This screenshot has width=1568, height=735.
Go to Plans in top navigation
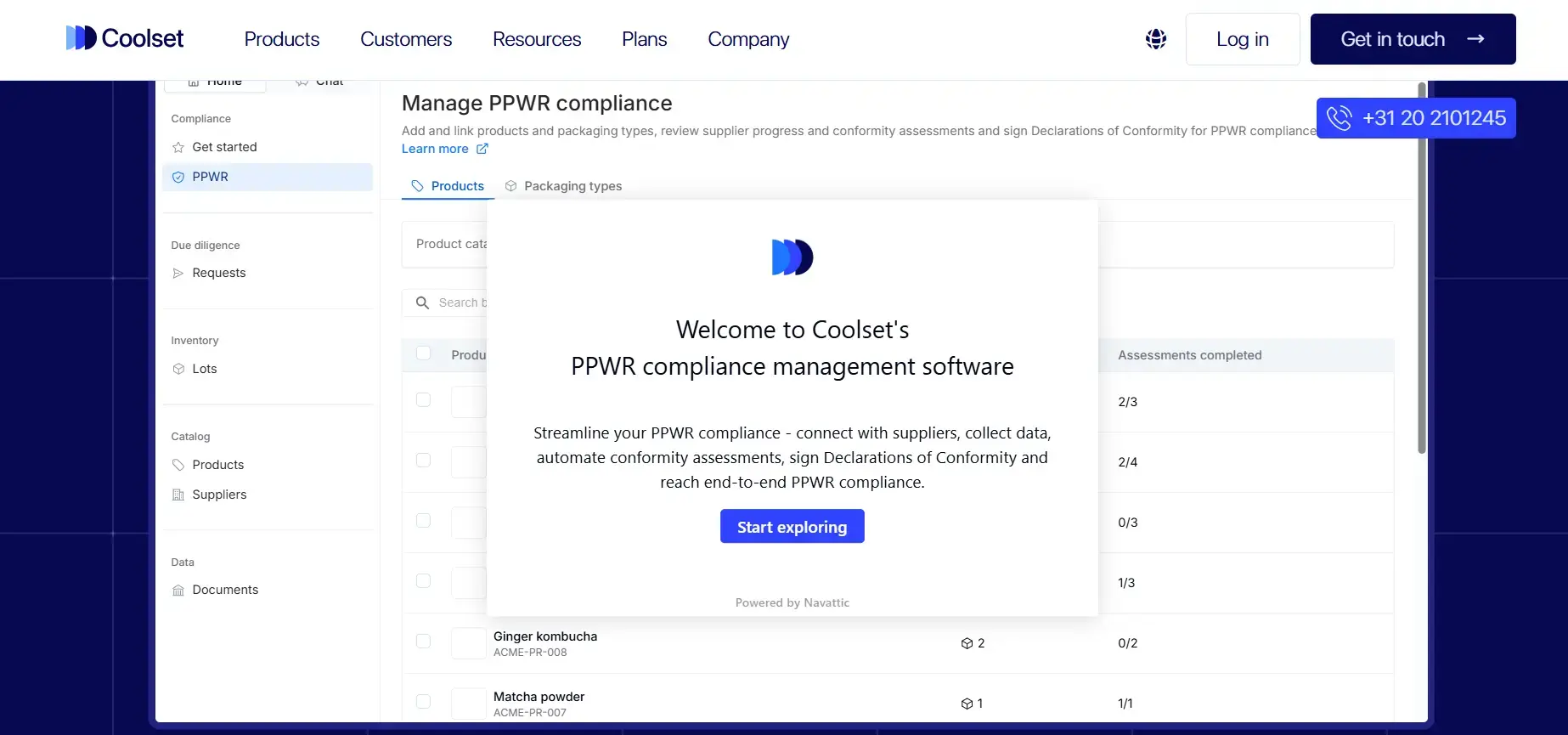pos(645,39)
